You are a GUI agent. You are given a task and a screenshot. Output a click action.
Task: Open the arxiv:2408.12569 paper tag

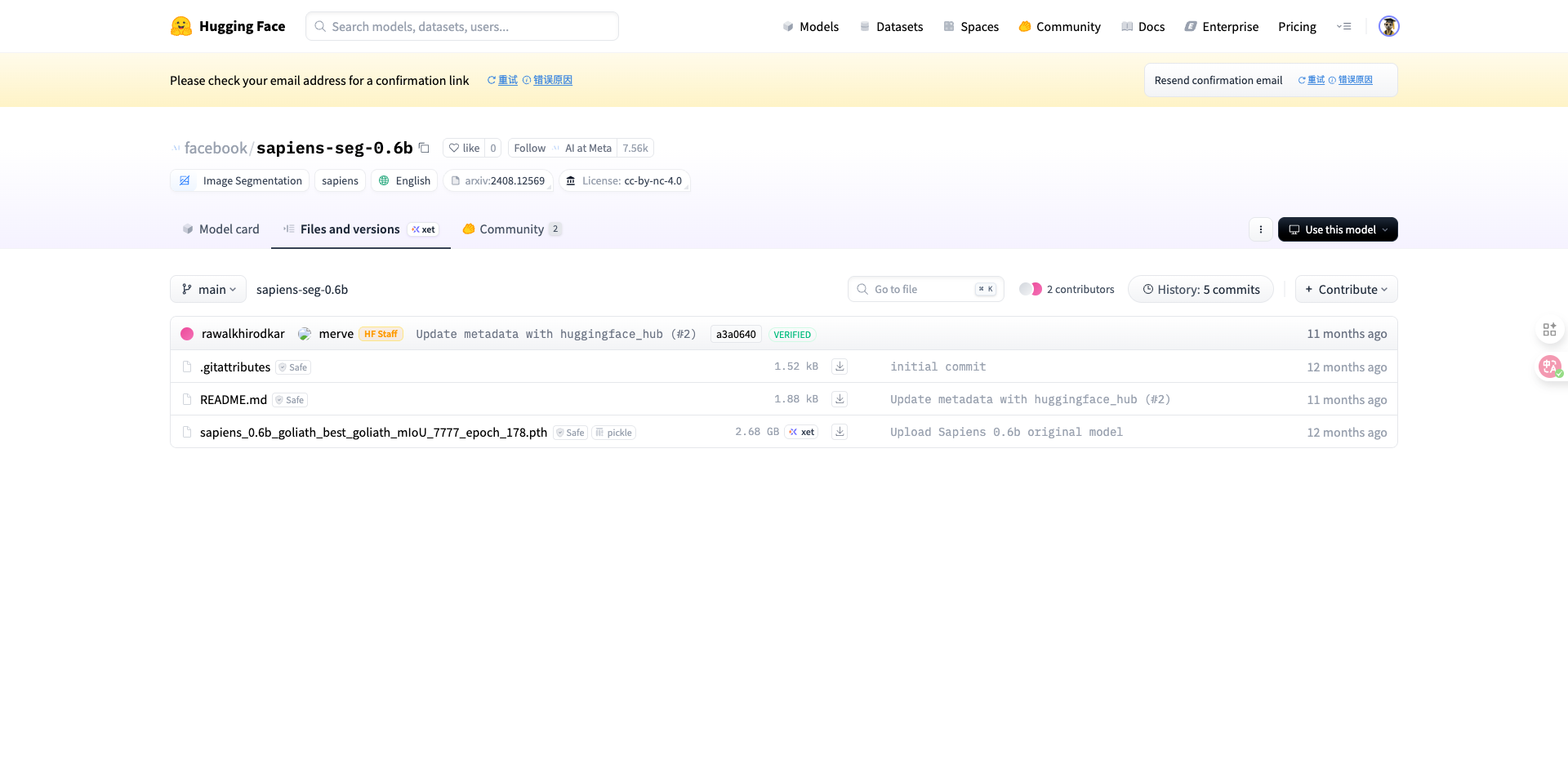[498, 180]
